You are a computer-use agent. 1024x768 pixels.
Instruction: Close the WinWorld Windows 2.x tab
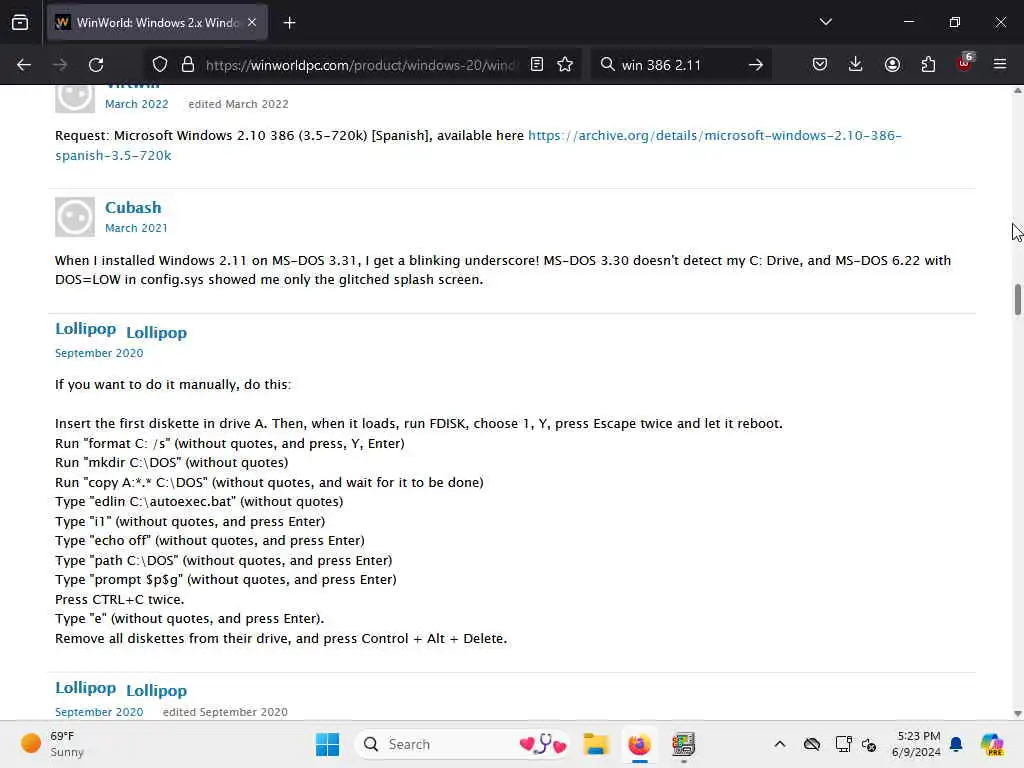tap(252, 23)
